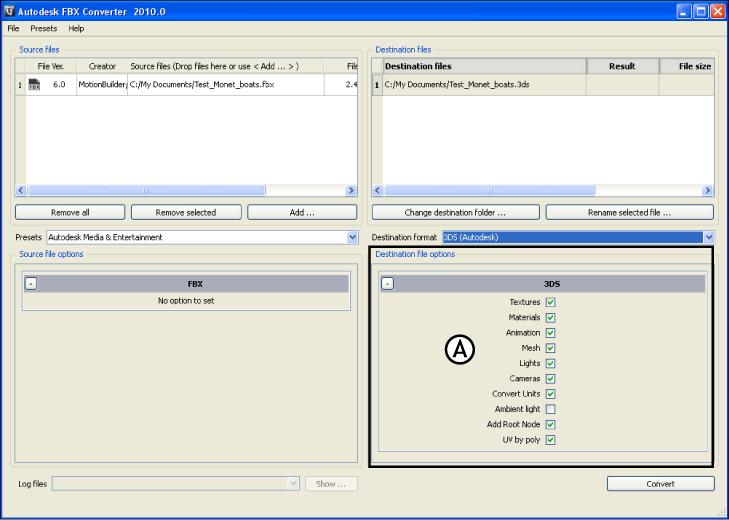Toggle Add Root Node checkbox
Screen dimensions: 729x520
(x=550, y=425)
